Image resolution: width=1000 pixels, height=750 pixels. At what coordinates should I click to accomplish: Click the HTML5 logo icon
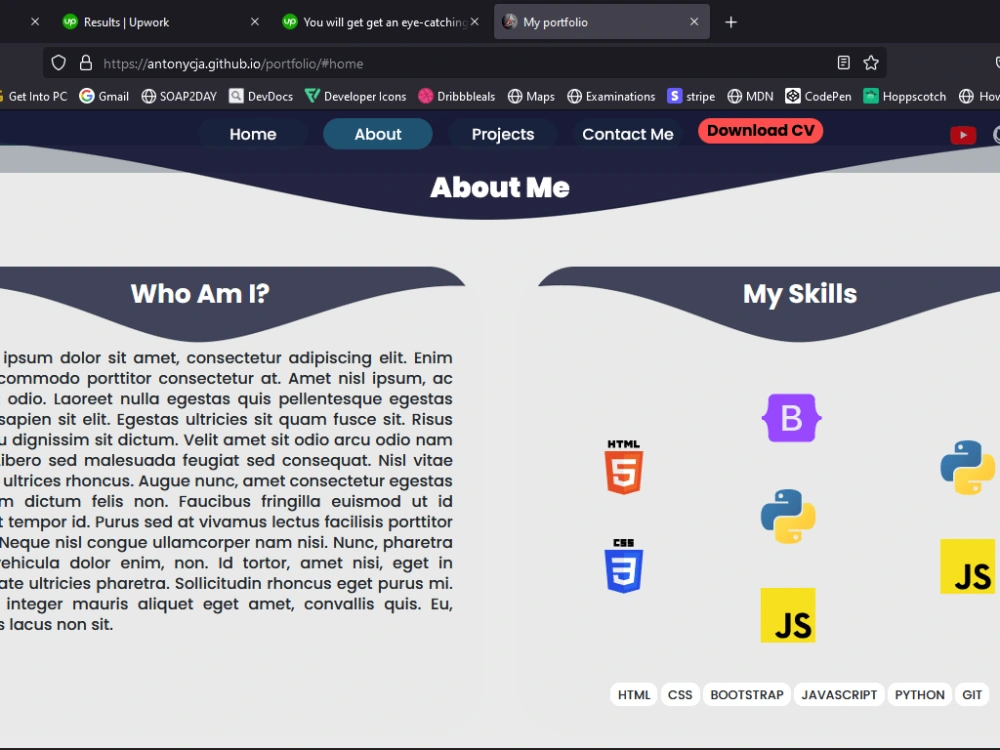pos(624,467)
